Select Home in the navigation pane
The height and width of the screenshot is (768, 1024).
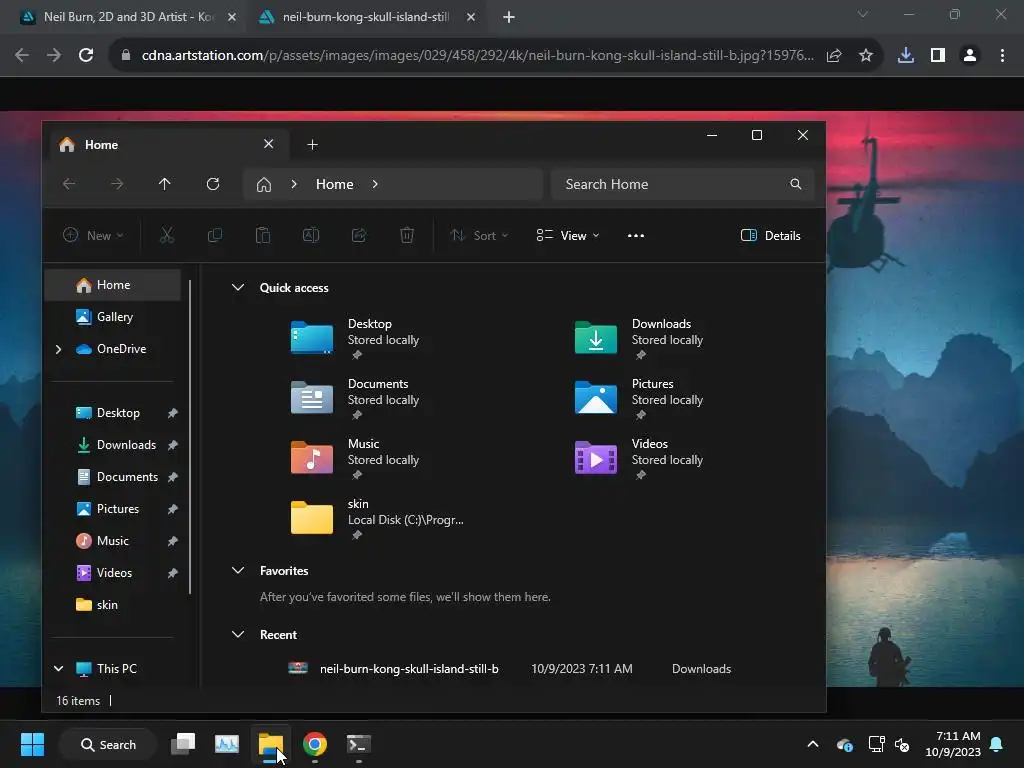click(112, 285)
